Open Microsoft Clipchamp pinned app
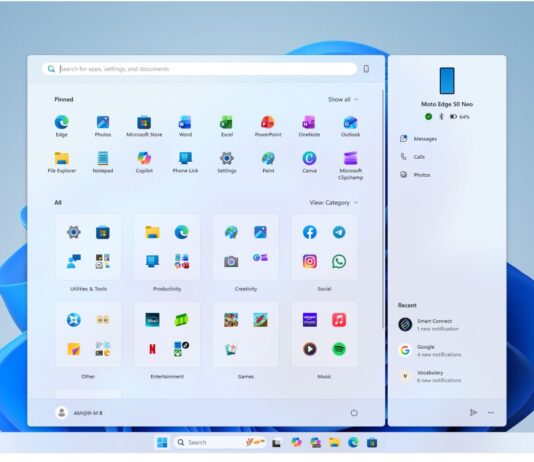 350,165
